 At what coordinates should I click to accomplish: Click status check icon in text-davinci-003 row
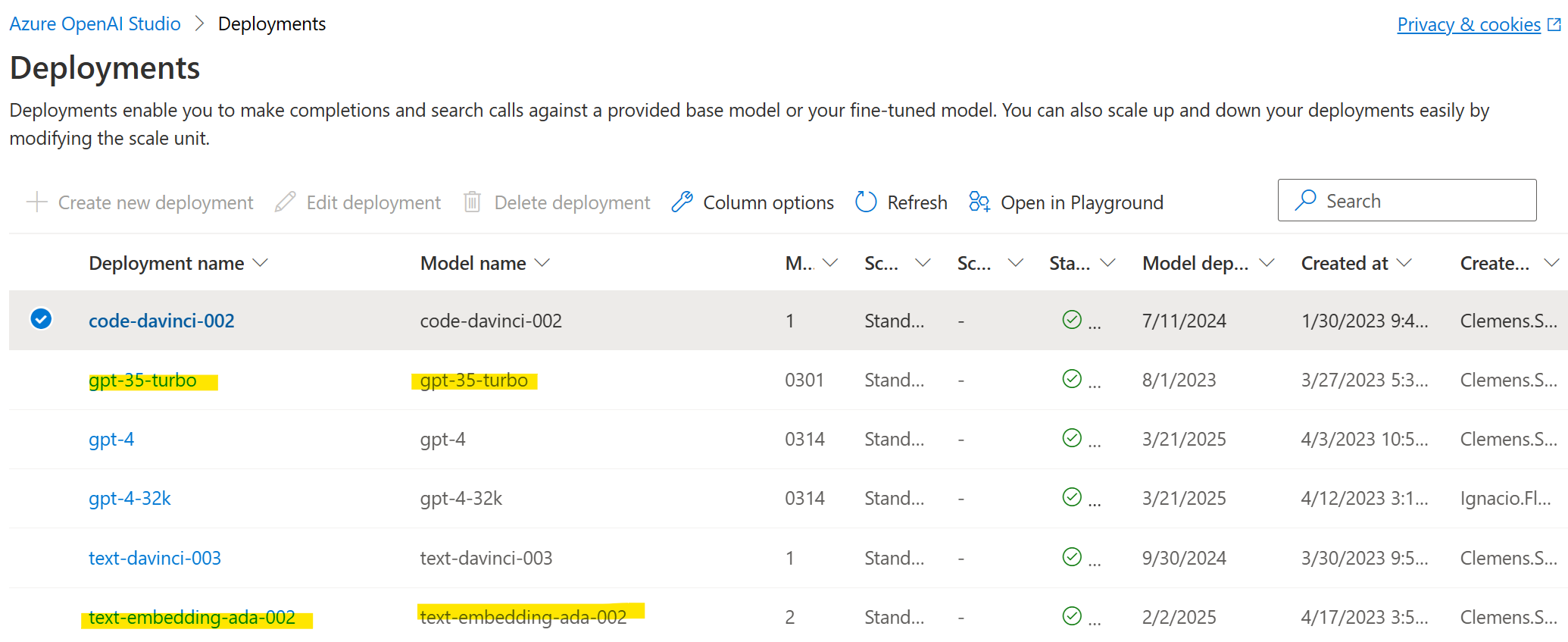[x=1072, y=557]
